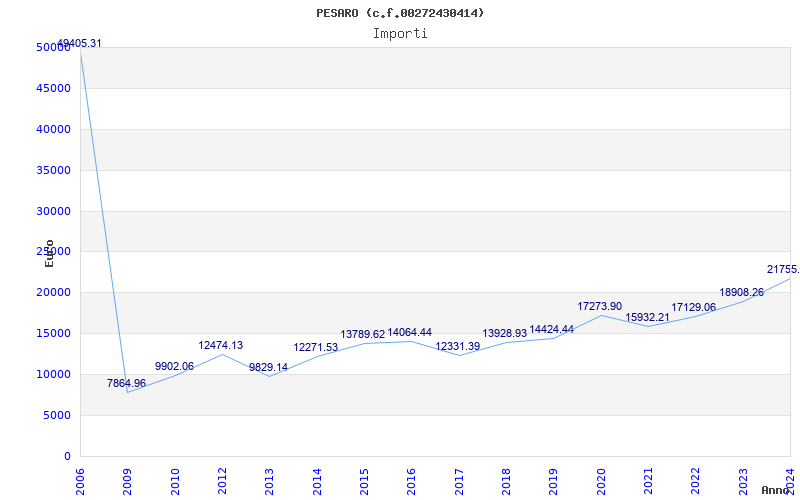
Task: Click the x-axis year 2013
Action: click(269, 482)
